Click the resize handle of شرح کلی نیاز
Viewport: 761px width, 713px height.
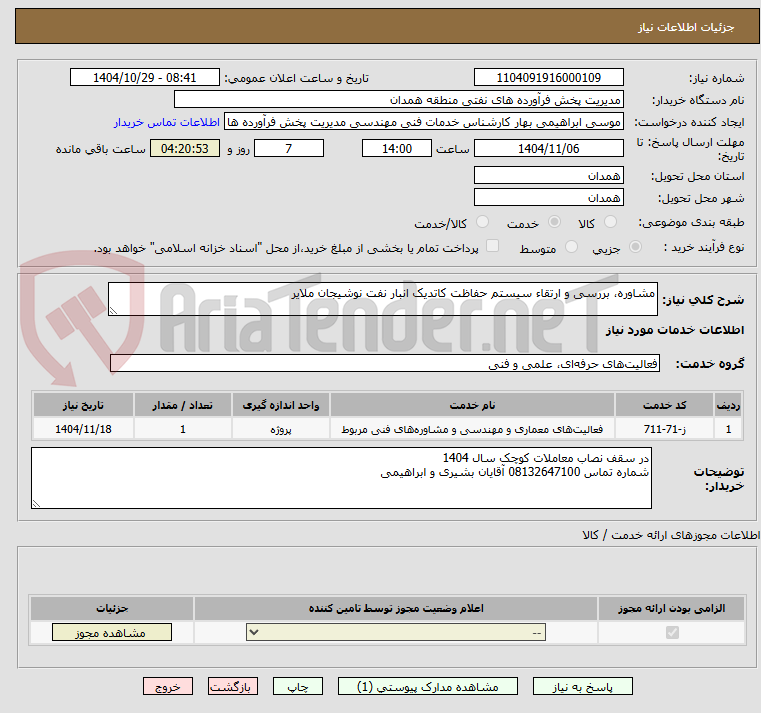tap(113, 311)
